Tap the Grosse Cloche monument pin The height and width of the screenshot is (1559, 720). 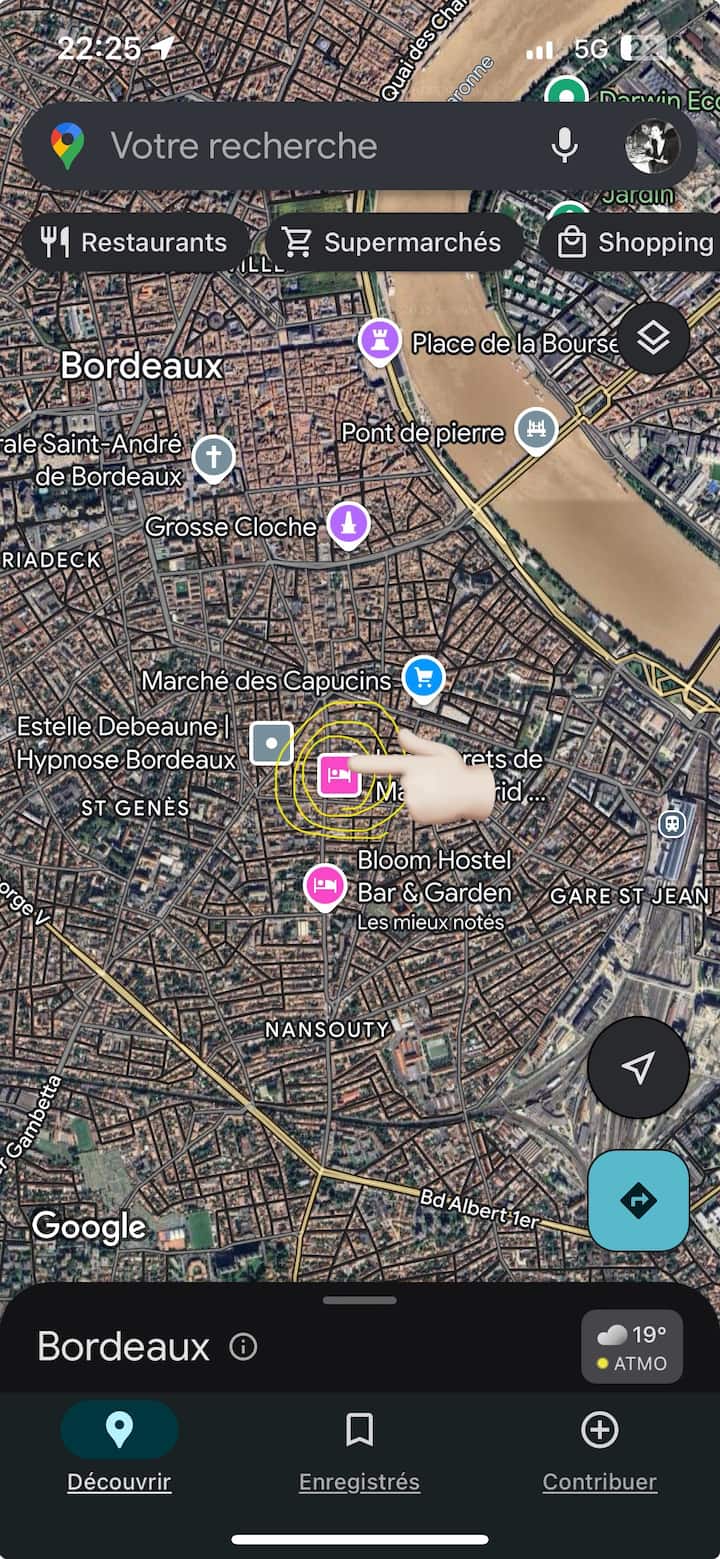click(348, 525)
